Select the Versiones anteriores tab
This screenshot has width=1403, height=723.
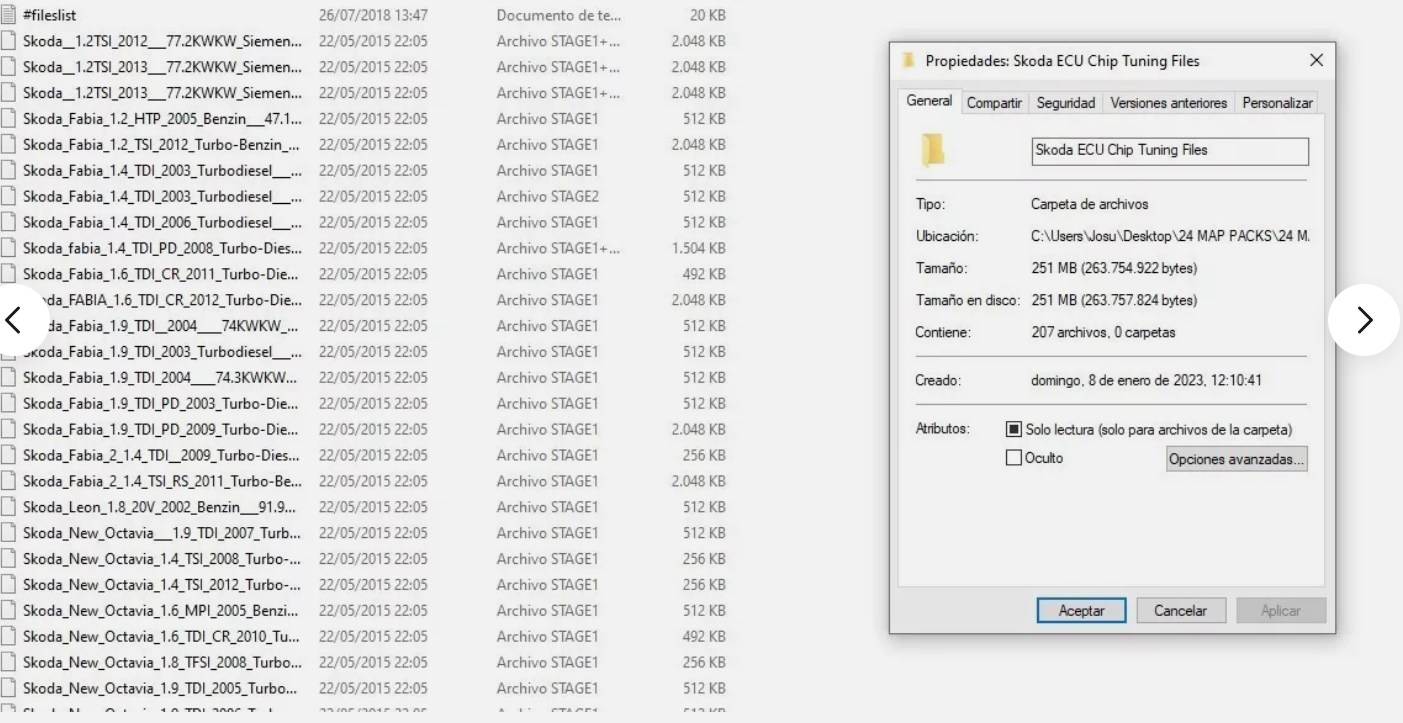click(1169, 101)
